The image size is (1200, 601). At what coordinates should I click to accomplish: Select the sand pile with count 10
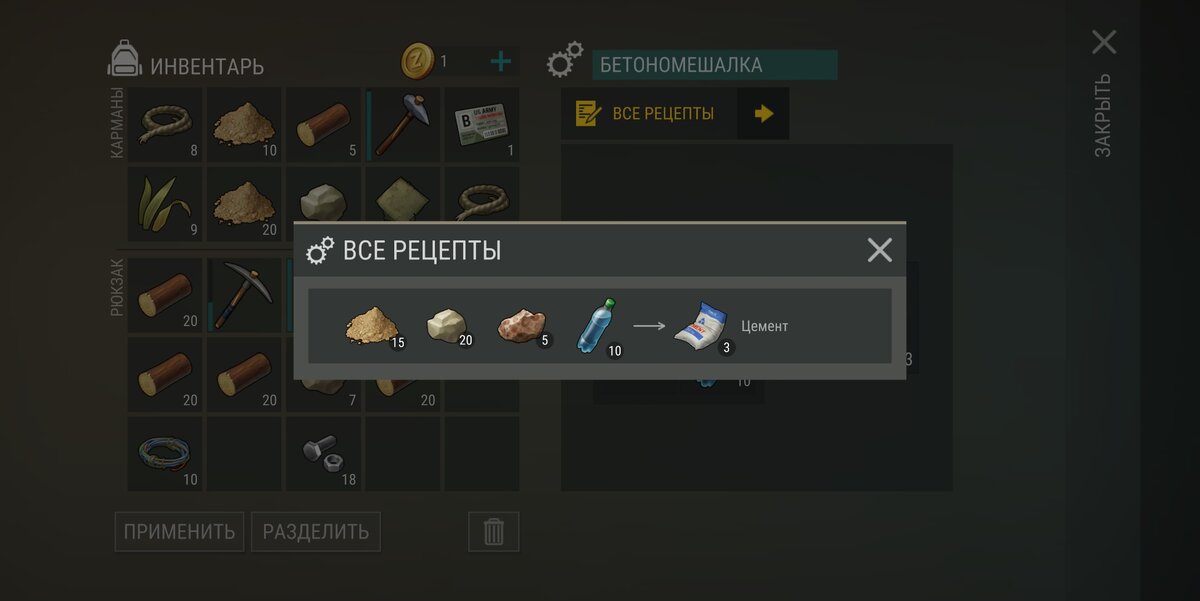(244, 125)
